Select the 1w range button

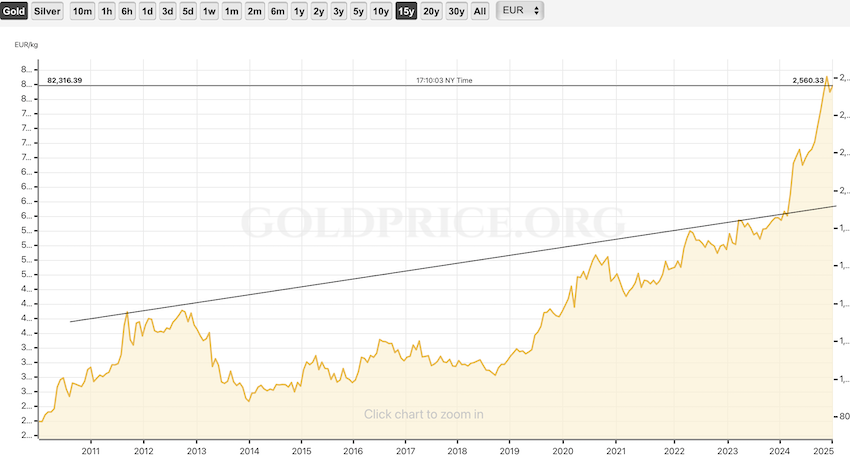click(x=209, y=11)
